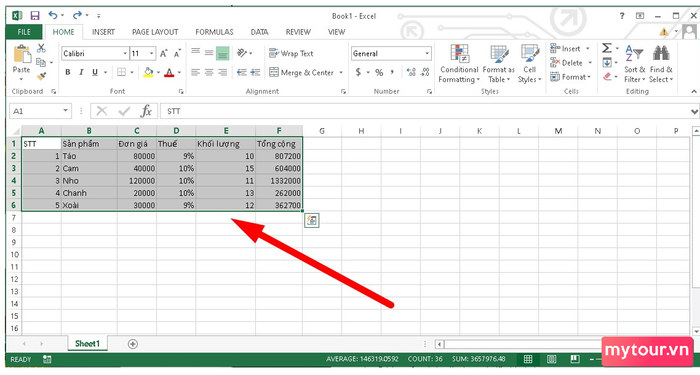Decrease font size with smaller A icon

point(177,54)
